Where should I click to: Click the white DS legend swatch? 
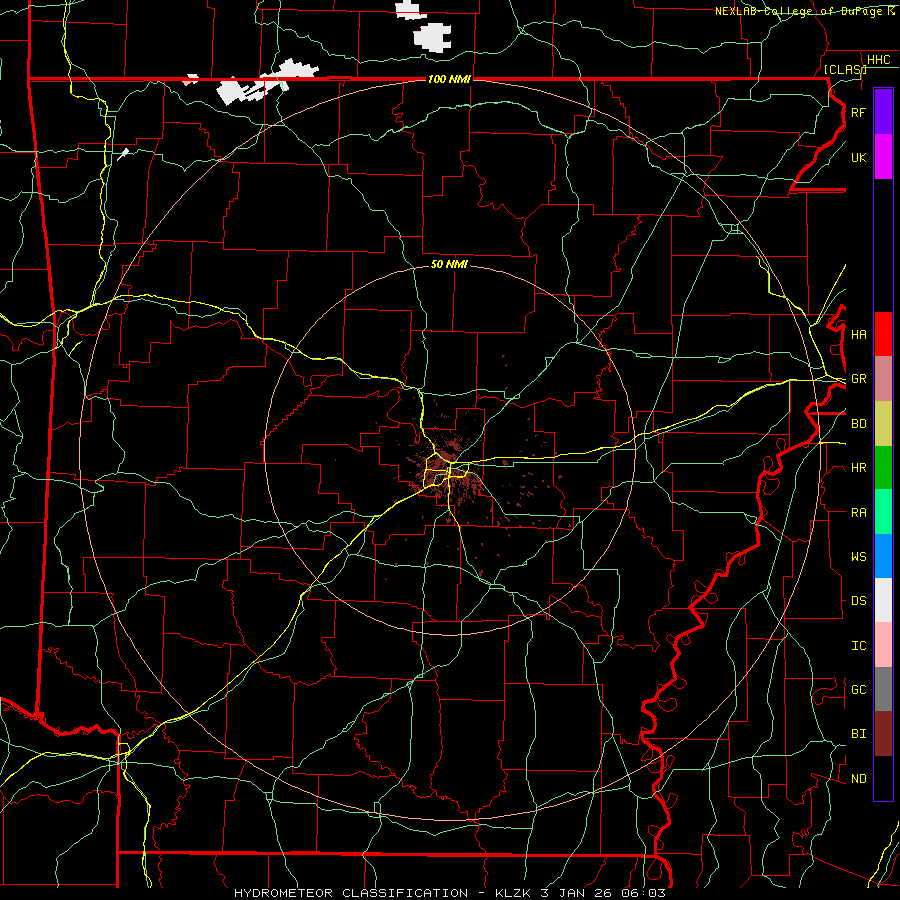[x=883, y=600]
